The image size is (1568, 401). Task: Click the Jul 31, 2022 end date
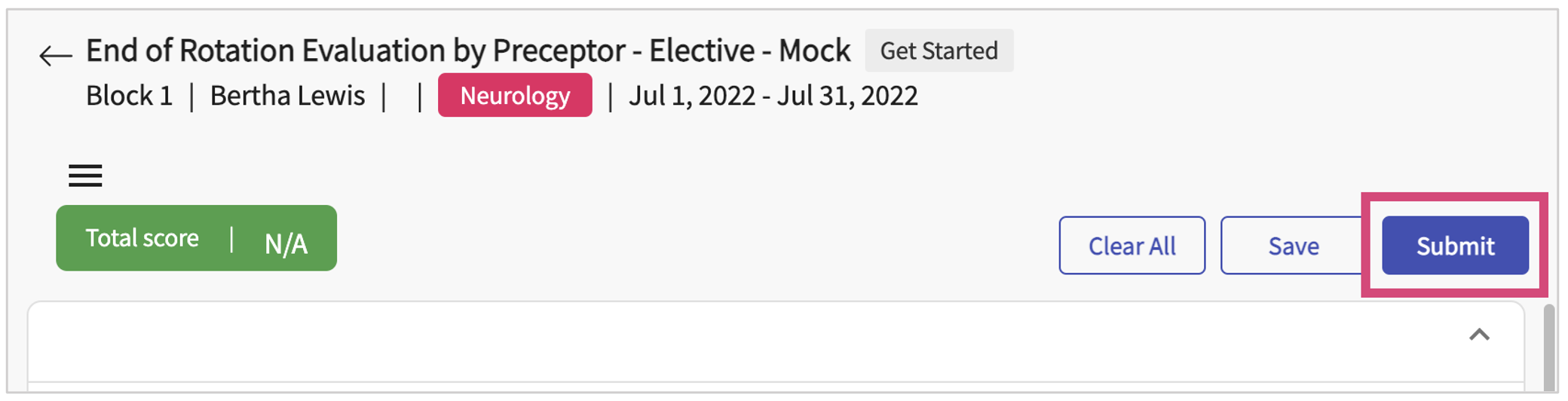pos(847,96)
